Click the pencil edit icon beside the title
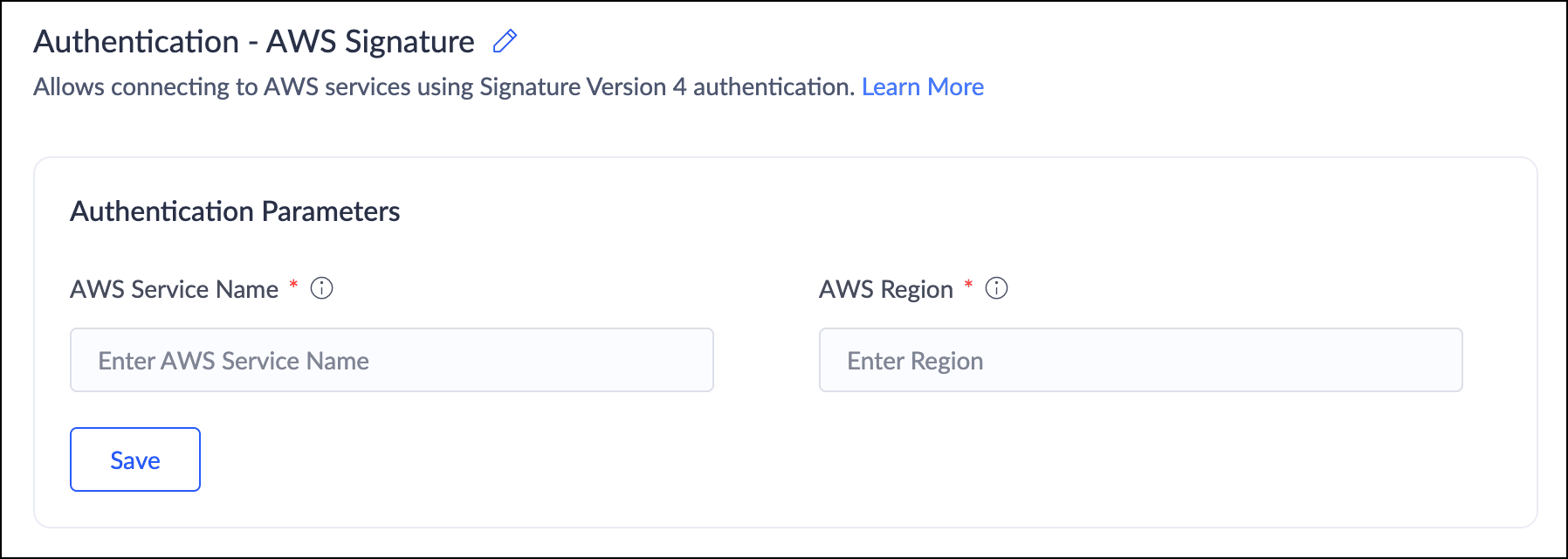The height and width of the screenshot is (559, 1568). tap(505, 41)
